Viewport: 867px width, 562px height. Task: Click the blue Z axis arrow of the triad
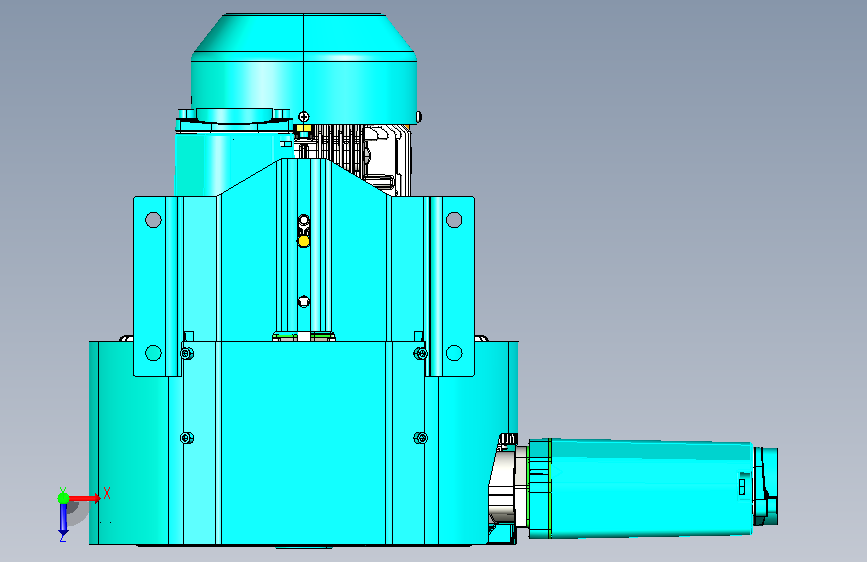63,519
